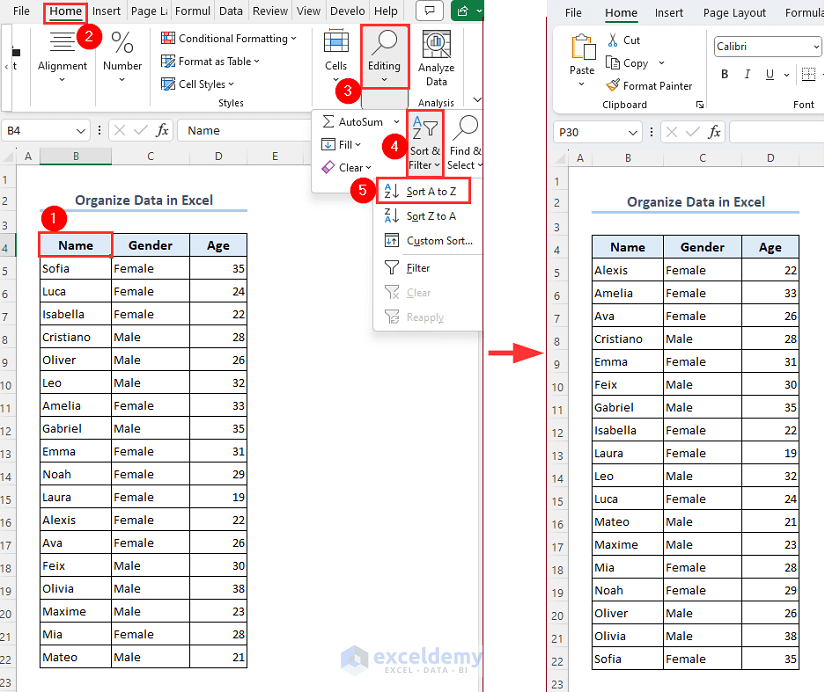This screenshot has width=825, height=692.
Task: Toggle Bold formatting in the Font group
Action: (x=724, y=74)
